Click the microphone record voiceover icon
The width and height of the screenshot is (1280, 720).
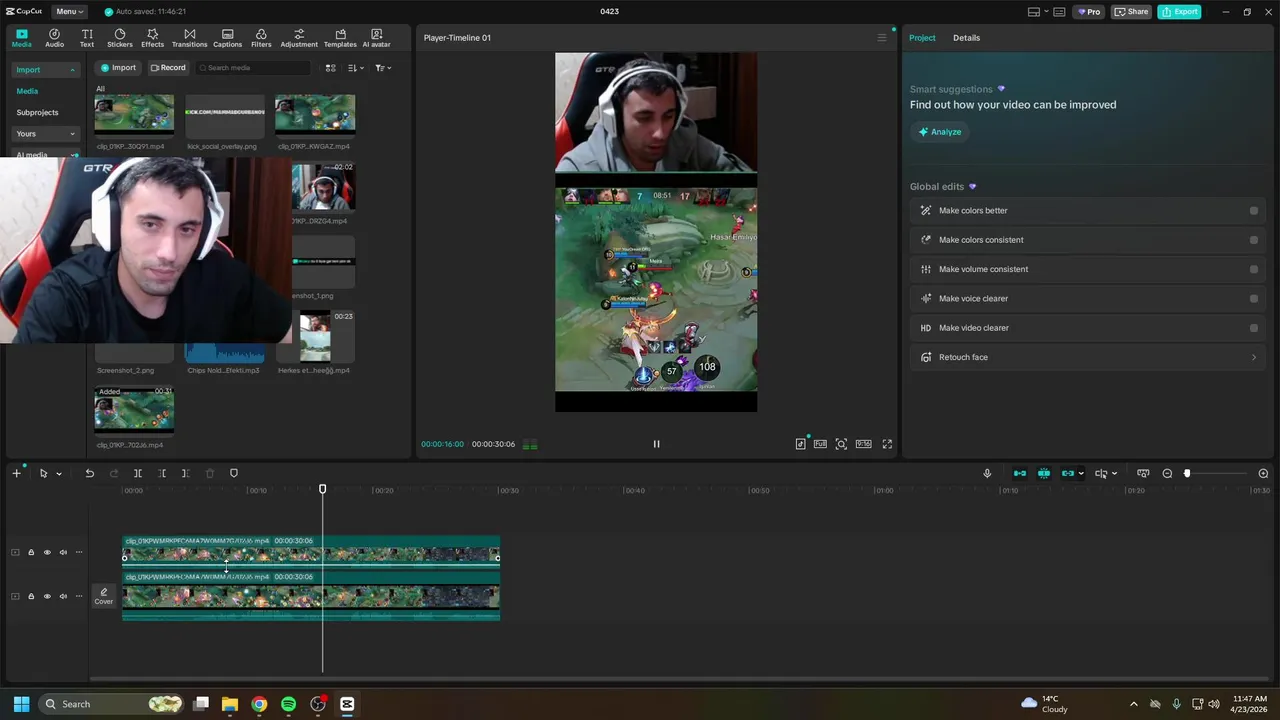(987, 473)
